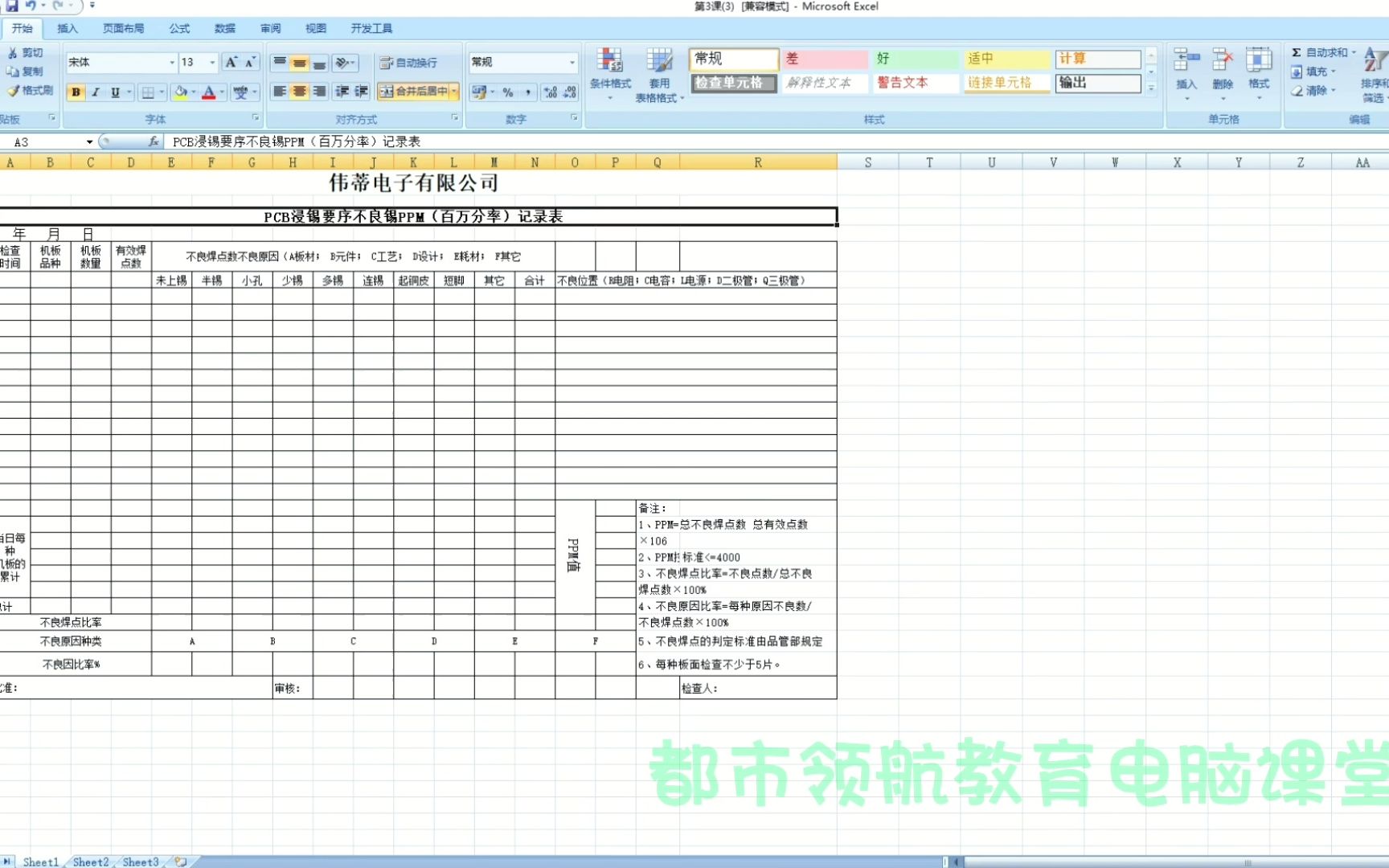Screen dimensions: 1389x868
Task: Decrease decimal places
Action: [x=570, y=92]
